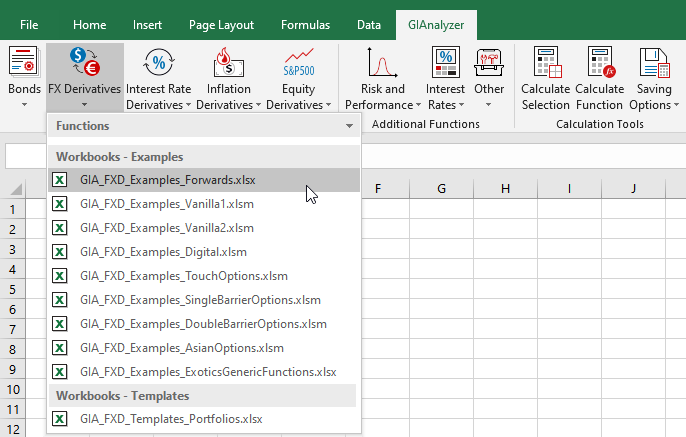This screenshot has height=437, width=686.
Task: Select row 5 header
Action: click(x=13, y=290)
